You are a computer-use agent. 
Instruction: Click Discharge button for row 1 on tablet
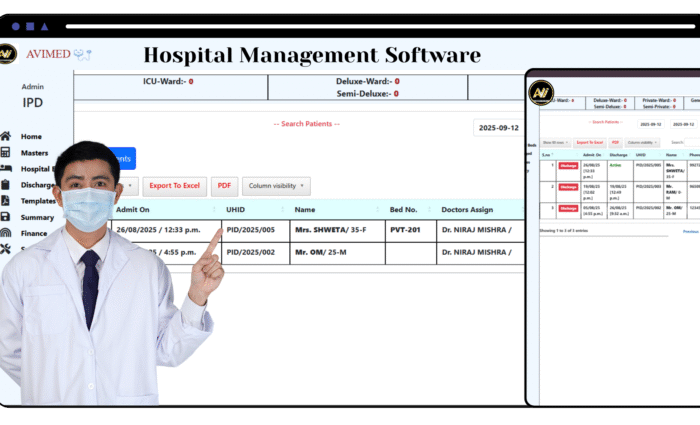(568, 165)
